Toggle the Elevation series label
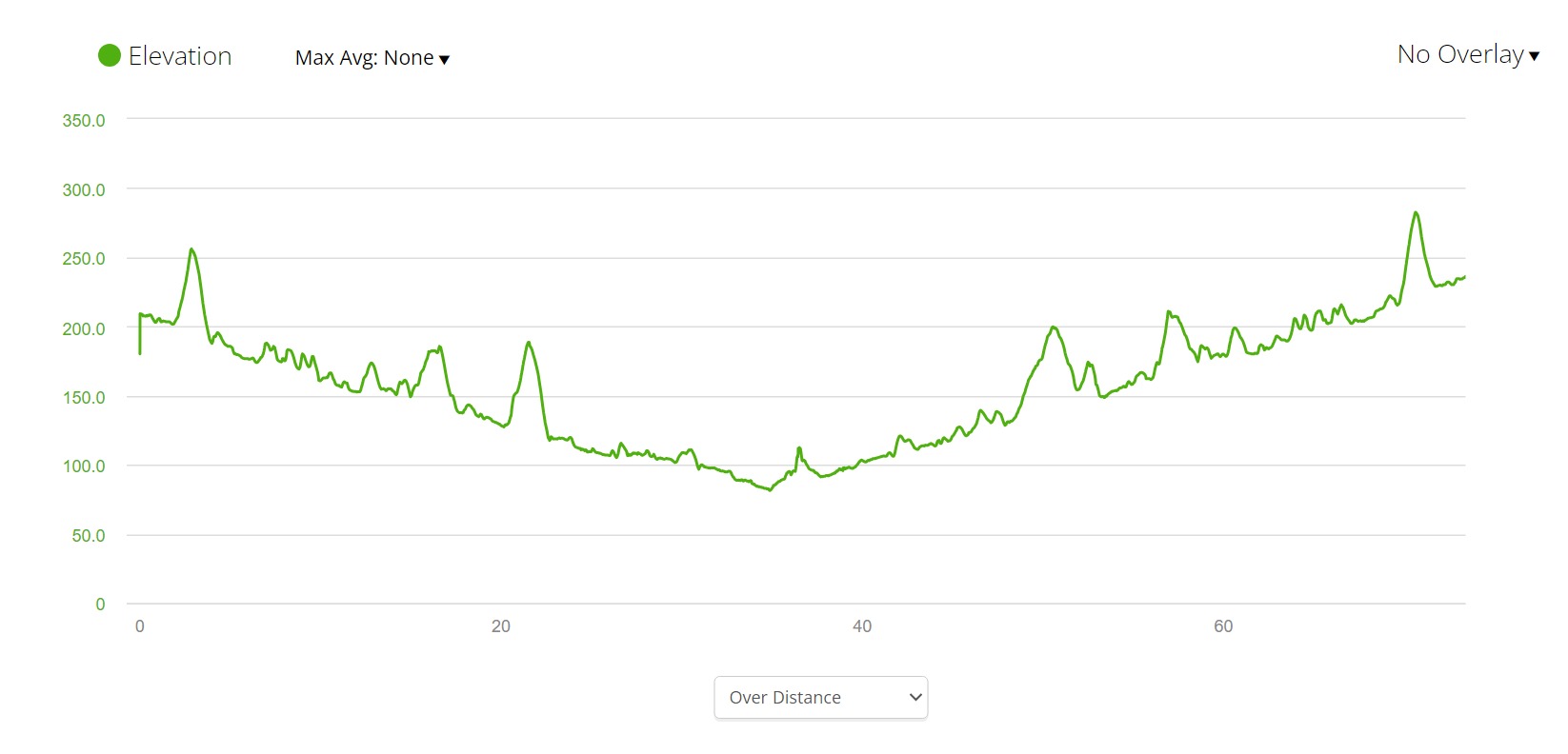The width and height of the screenshot is (1568, 754). point(180,57)
